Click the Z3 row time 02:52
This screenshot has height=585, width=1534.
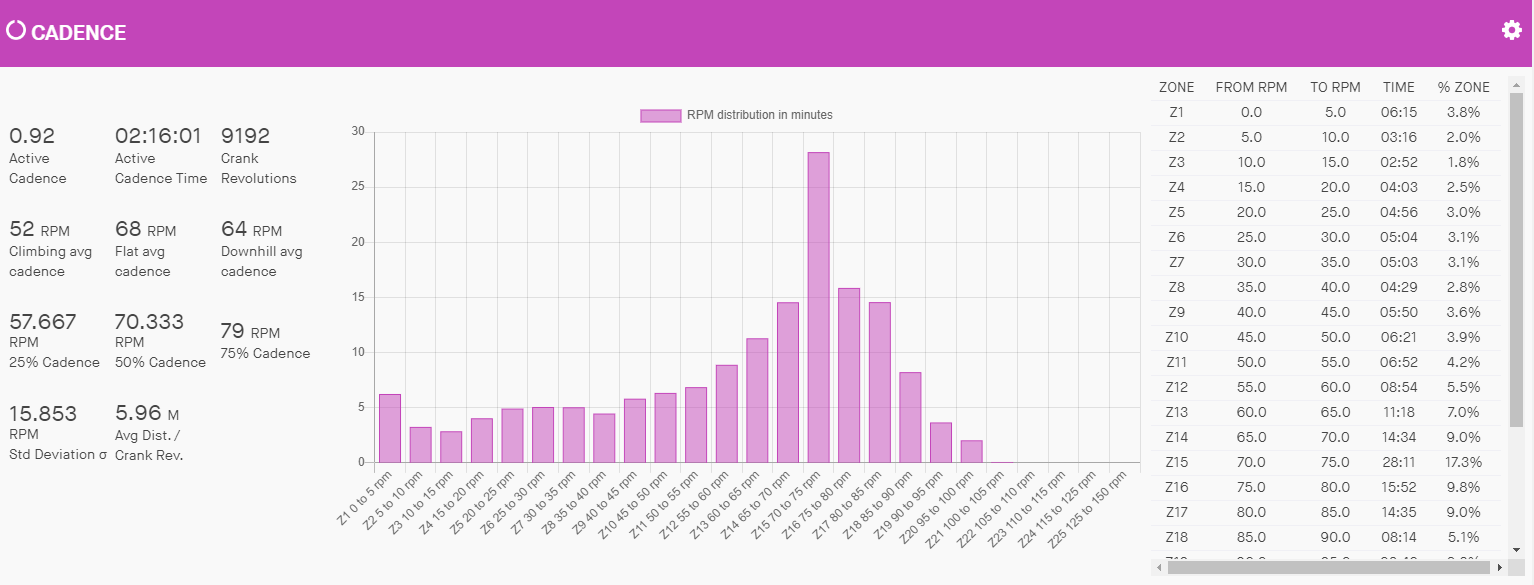pos(1399,163)
